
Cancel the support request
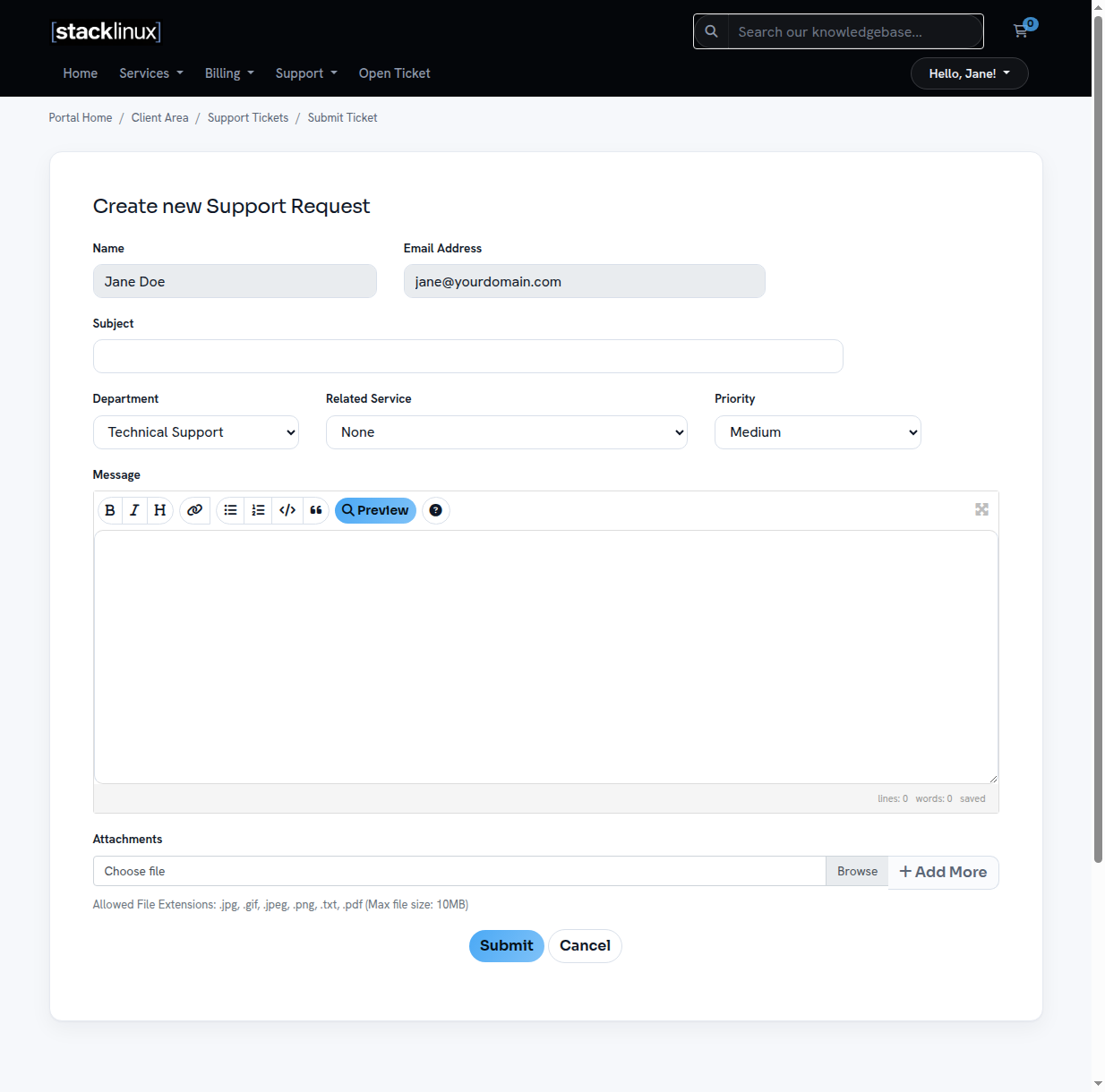click(585, 946)
